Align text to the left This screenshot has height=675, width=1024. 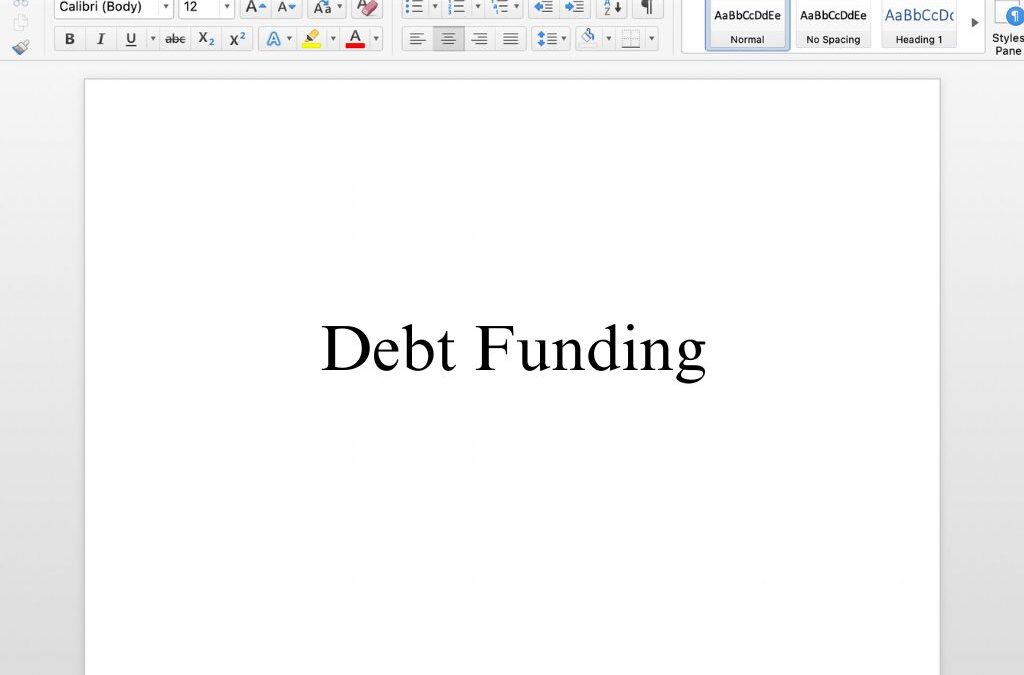417,39
